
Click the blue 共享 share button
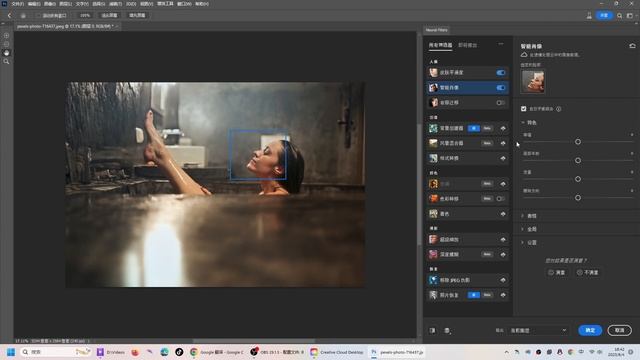click(x=604, y=16)
